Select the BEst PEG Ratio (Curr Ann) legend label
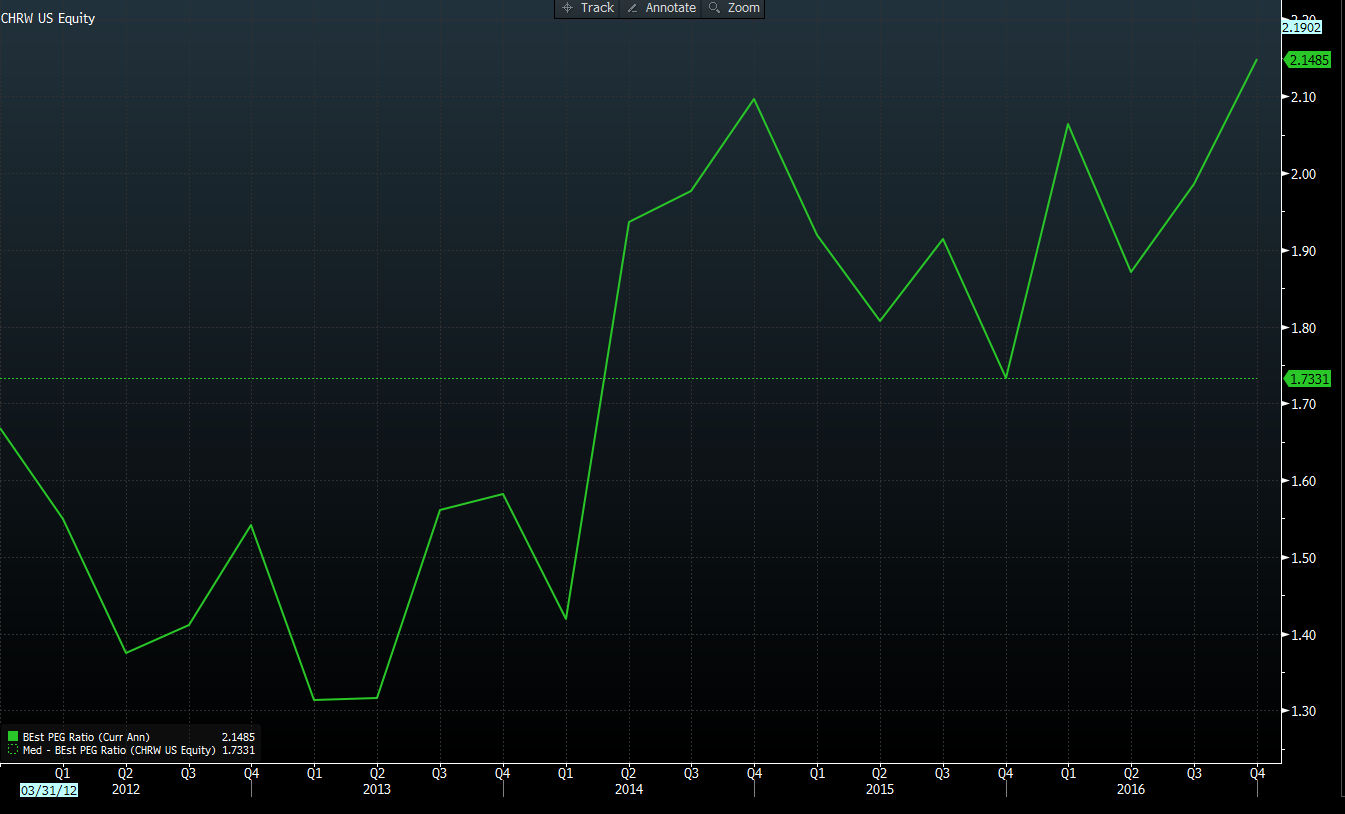 [86, 737]
